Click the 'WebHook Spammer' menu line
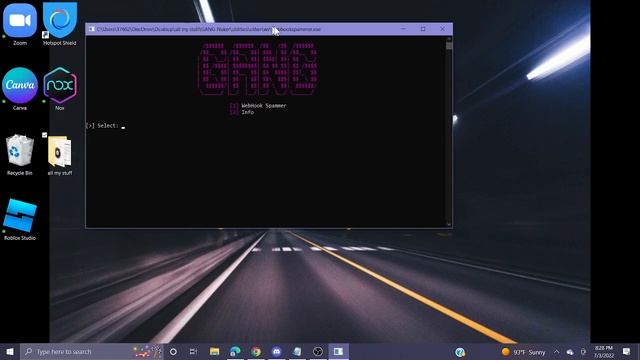The width and height of the screenshot is (640, 360). (x=264, y=105)
